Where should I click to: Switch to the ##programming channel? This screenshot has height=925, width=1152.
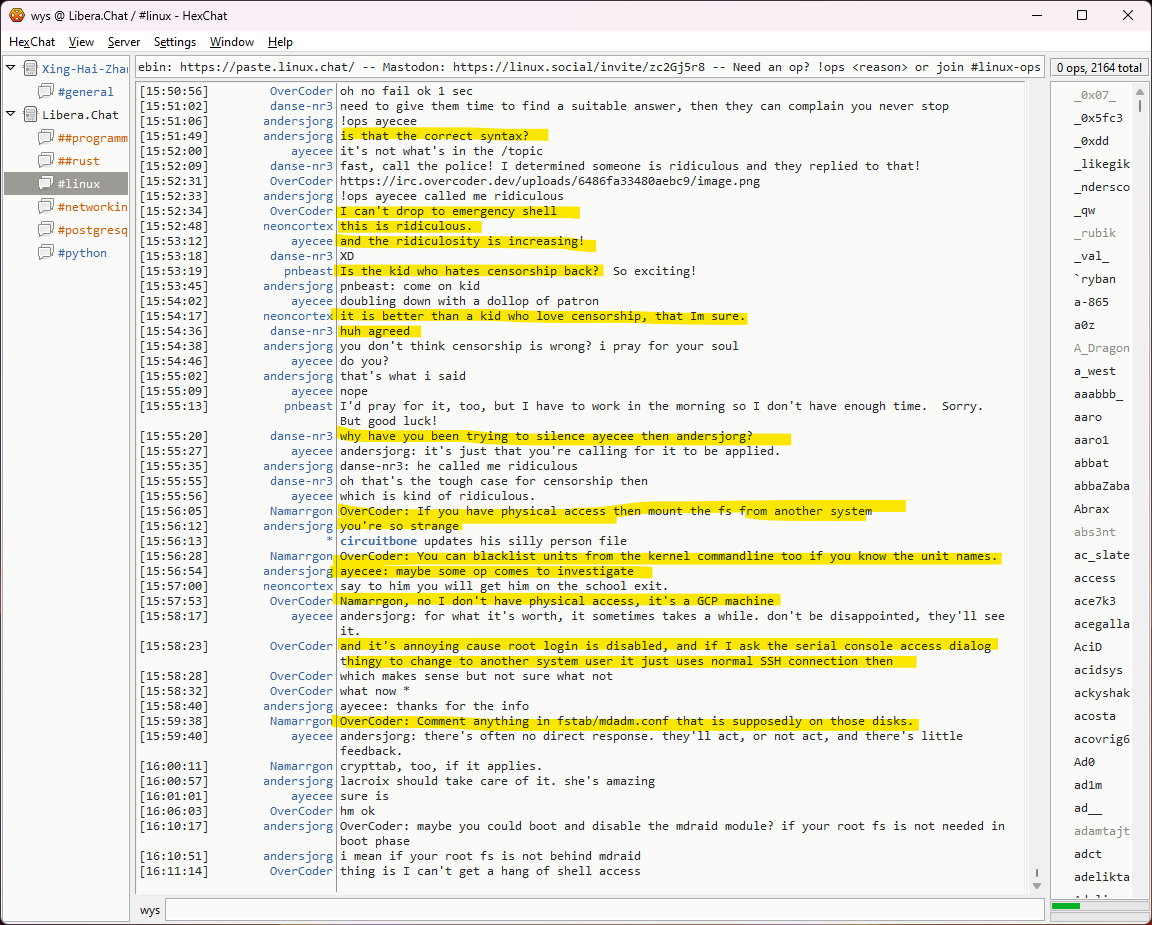click(x=92, y=138)
